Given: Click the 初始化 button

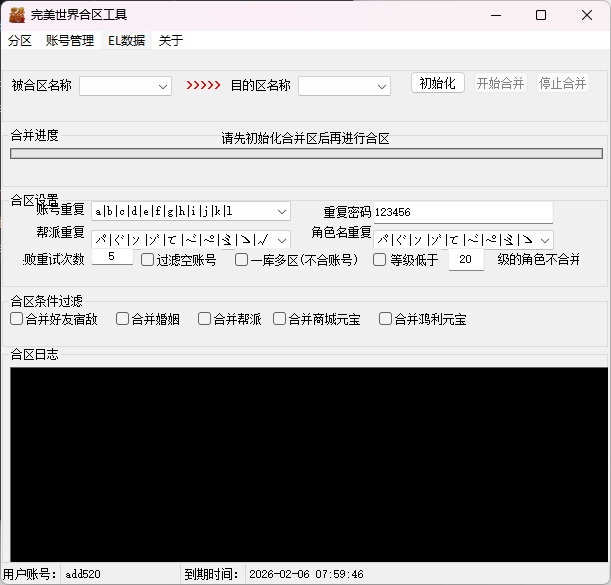Looking at the screenshot, I should [438, 83].
